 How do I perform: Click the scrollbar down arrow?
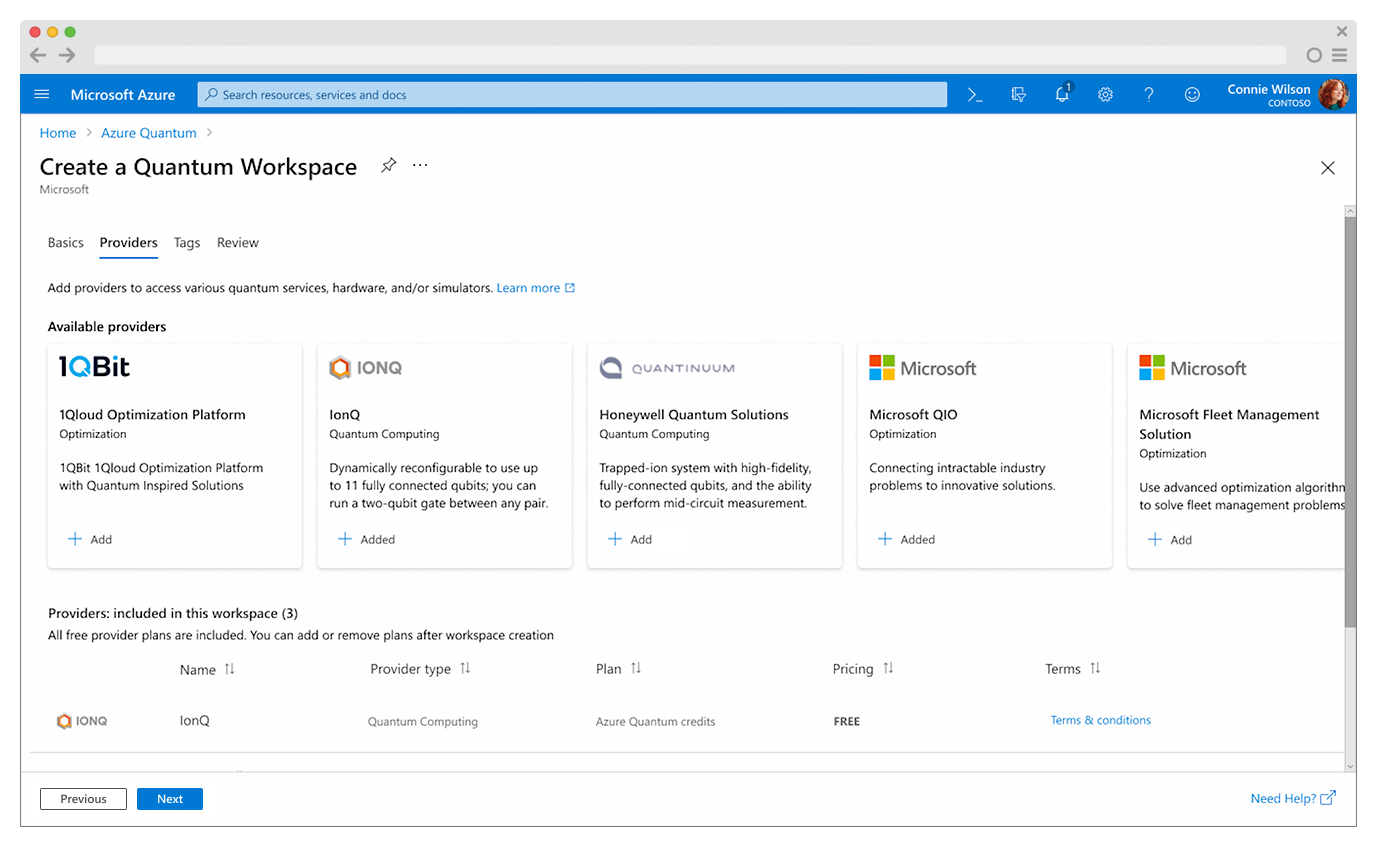pos(1350,765)
